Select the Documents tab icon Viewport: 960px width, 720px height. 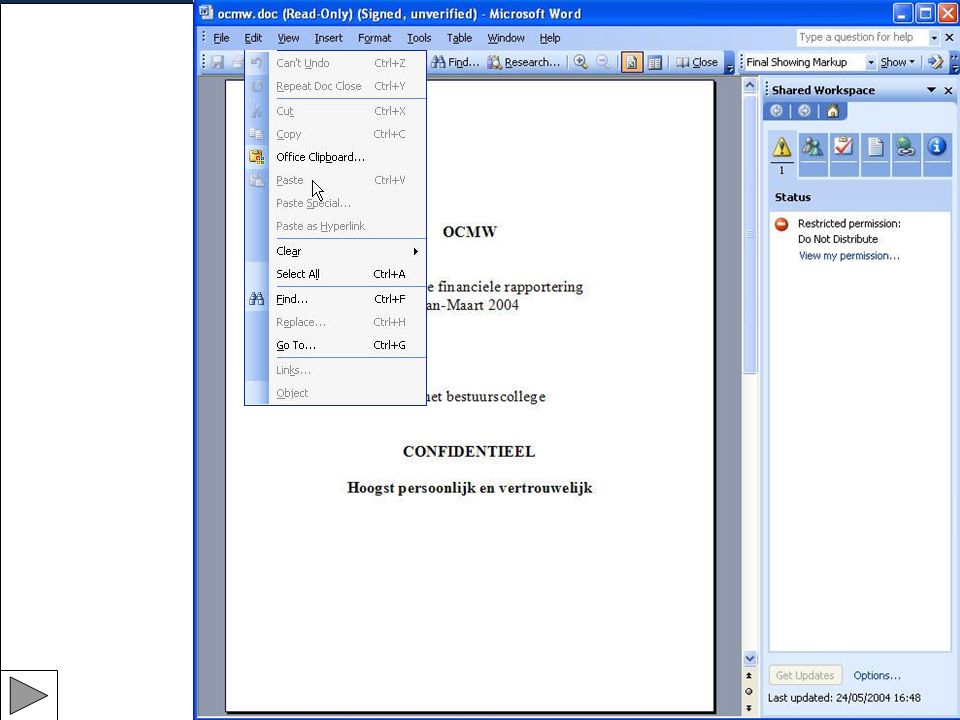[x=875, y=147]
